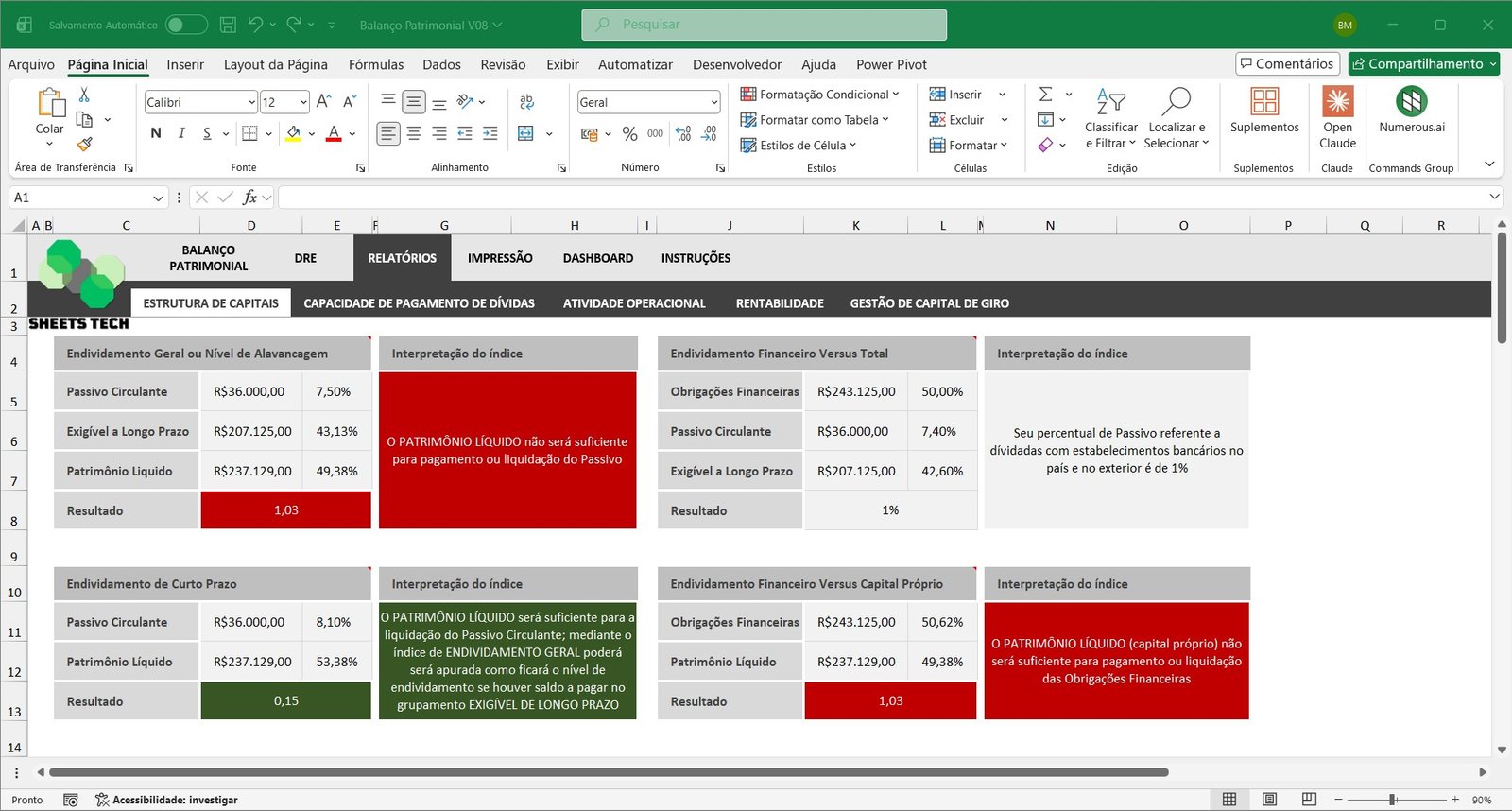Click the Format Painter brush icon
Screen dimensions: 1512x811
point(84,144)
